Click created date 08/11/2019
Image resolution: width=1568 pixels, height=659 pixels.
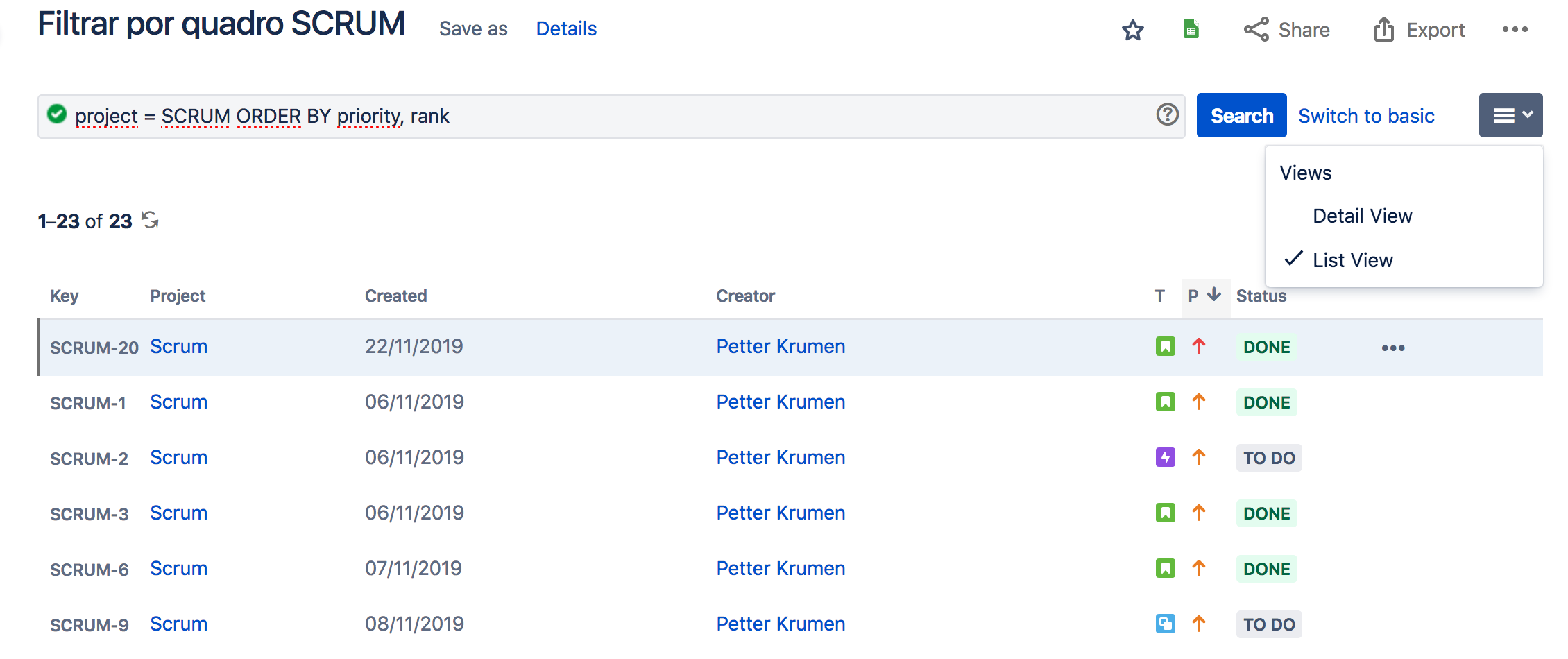[414, 624]
